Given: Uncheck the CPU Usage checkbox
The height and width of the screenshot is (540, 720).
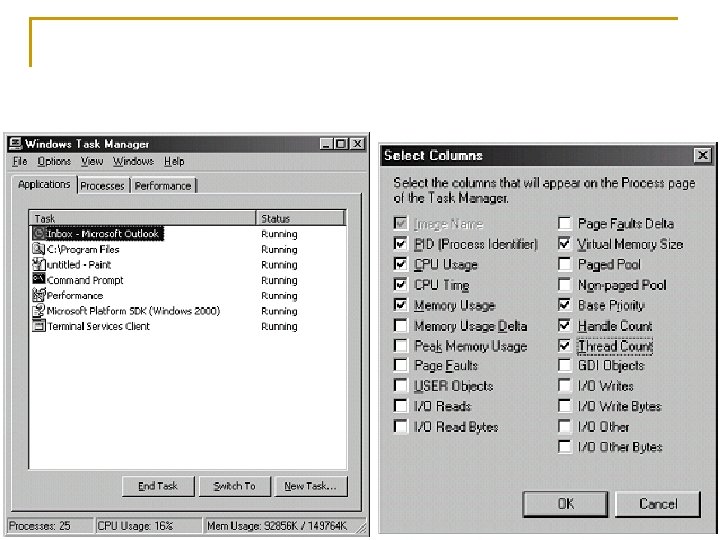Looking at the screenshot, I should (x=400, y=264).
